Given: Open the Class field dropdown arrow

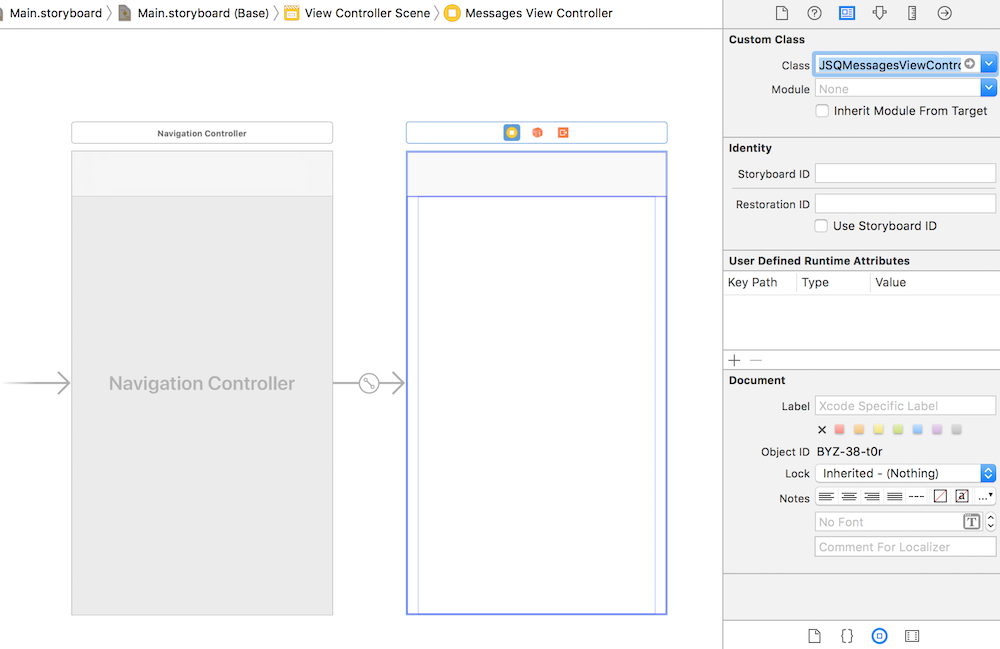Looking at the screenshot, I should (x=989, y=63).
